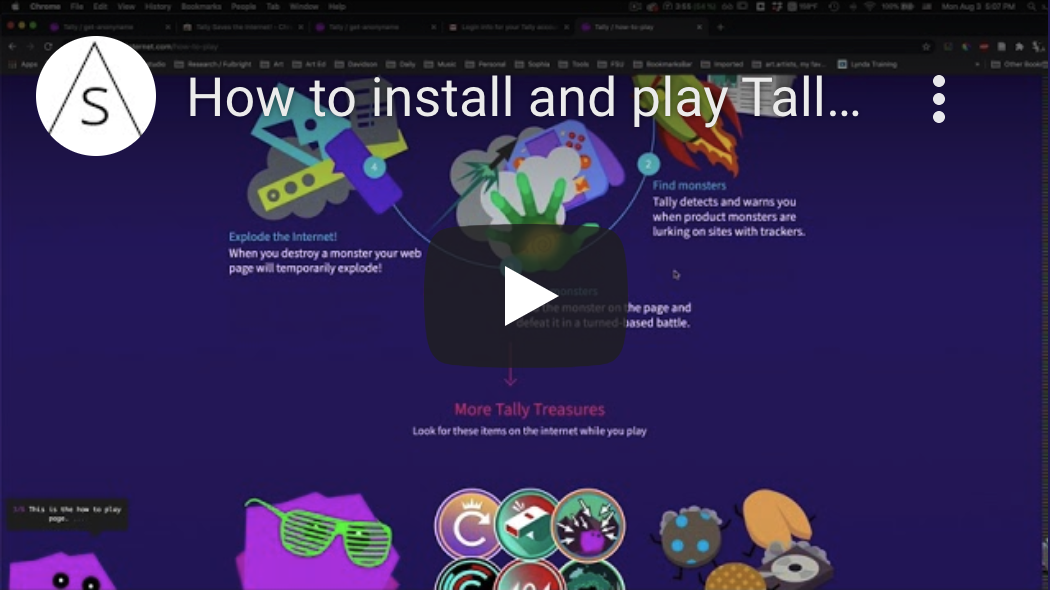The image size is (1050, 590).
Task: Click the 'Mon Aug 3 5:07 PM' clock
Action: pyautogui.click(x=978, y=7)
